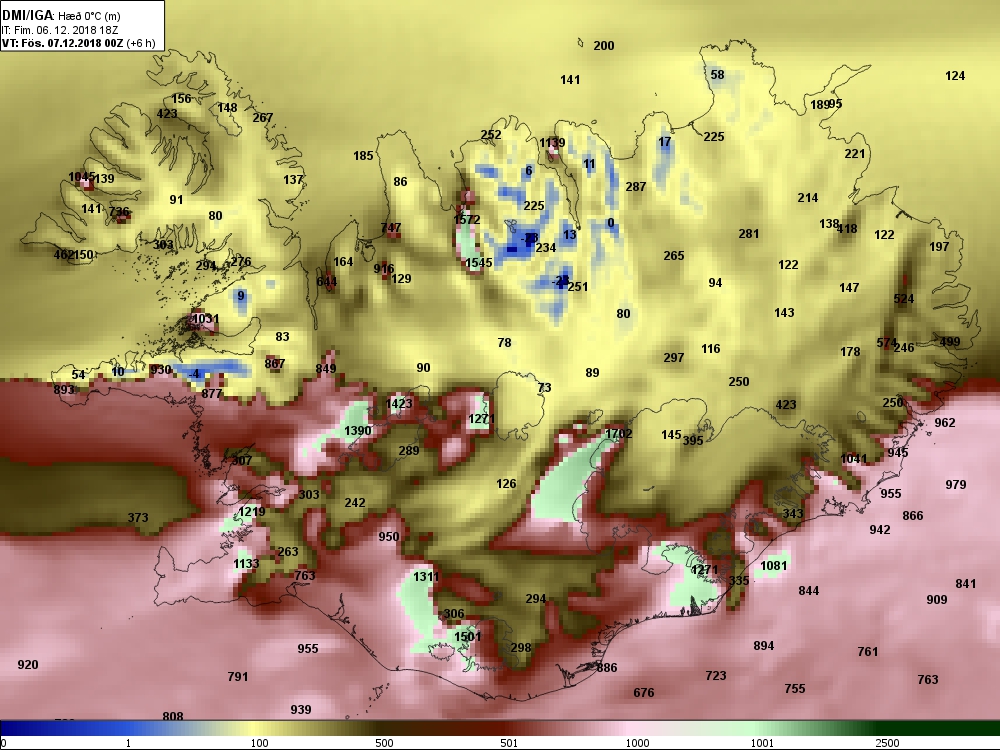Click the map value '156' in the Westfjords
The image size is (1000, 750).
pos(181,99)
